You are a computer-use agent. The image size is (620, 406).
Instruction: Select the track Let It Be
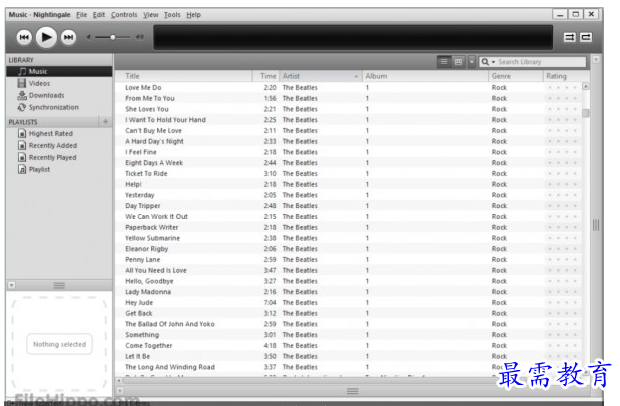pos(349,356)
